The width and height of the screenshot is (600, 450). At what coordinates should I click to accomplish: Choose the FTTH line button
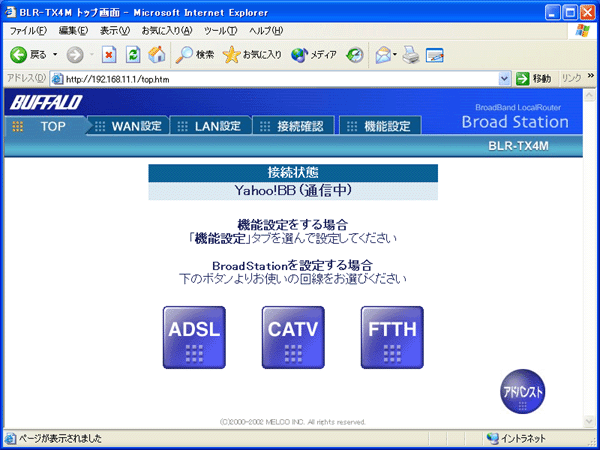[x=392, y=338]
